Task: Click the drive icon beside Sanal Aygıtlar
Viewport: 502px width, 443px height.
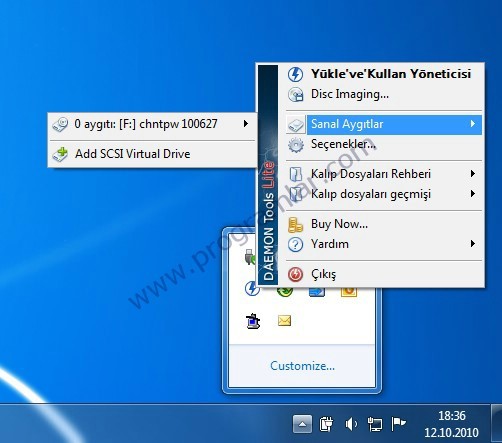Action: pos(295,125)
